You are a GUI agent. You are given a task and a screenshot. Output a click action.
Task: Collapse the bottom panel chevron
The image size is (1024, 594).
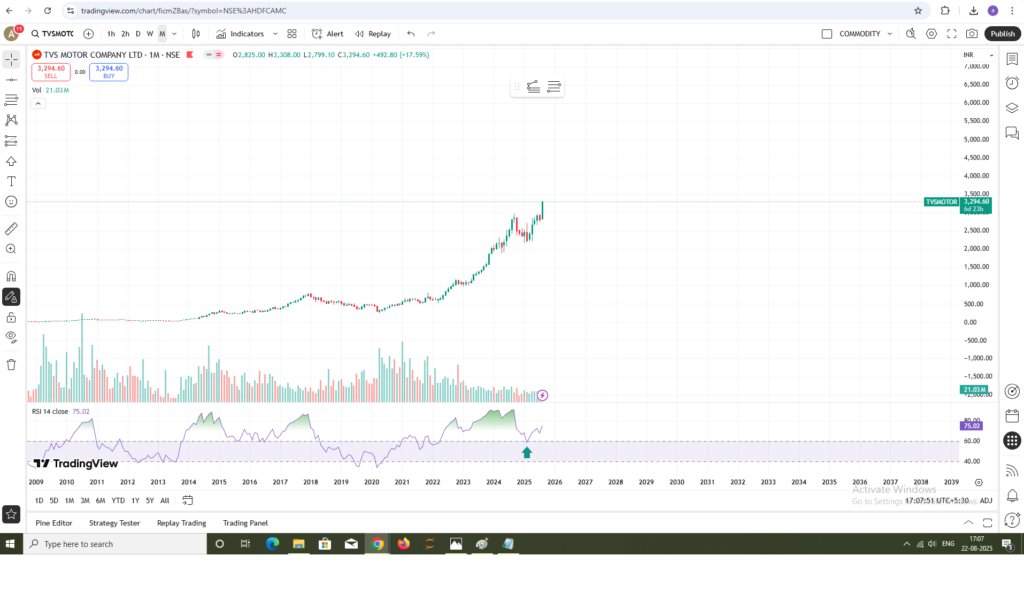pos(968,523)
